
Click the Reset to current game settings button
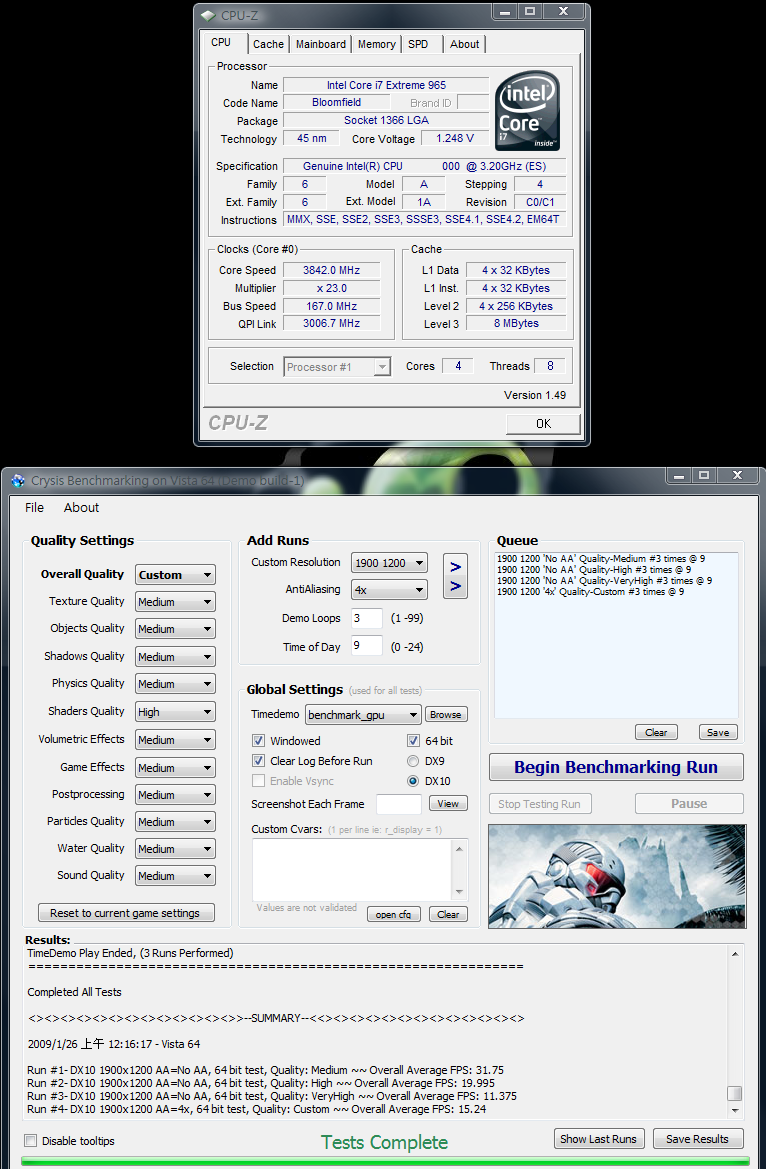[125, 913]
